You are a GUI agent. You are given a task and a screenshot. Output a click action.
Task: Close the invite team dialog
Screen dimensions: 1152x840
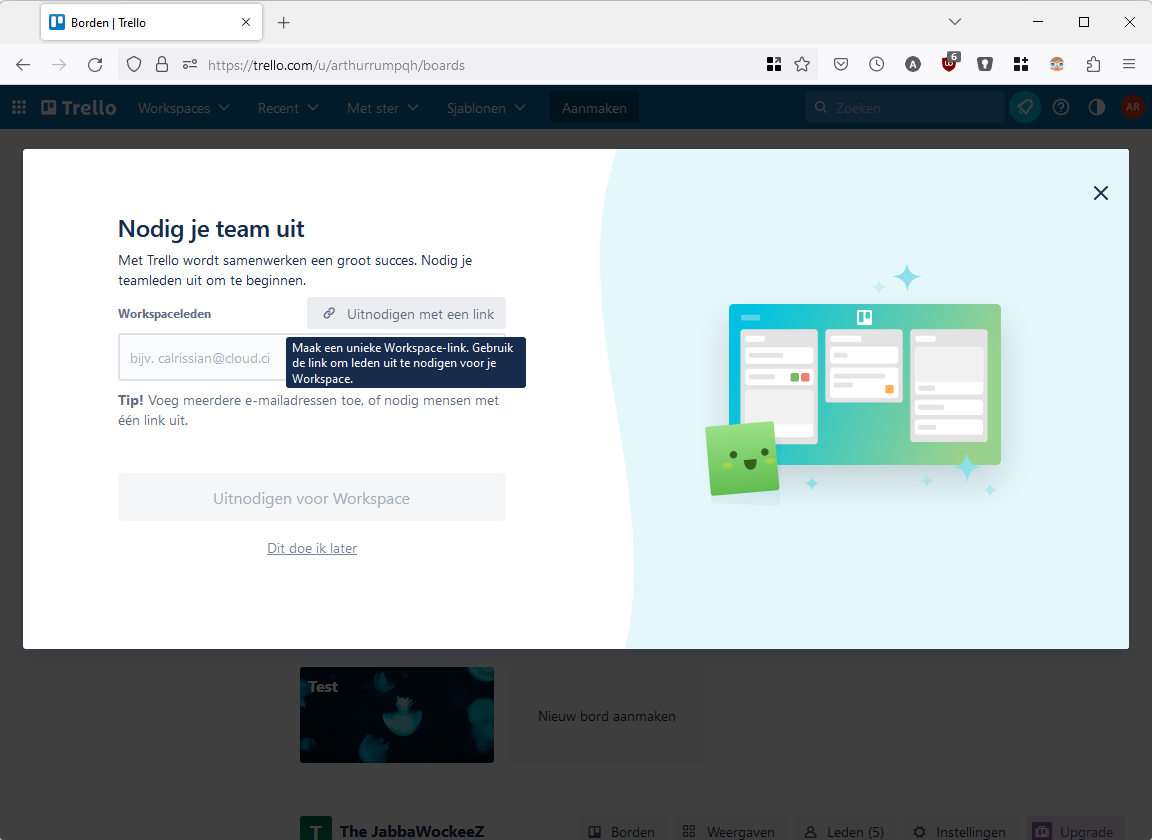[1100, 193]
